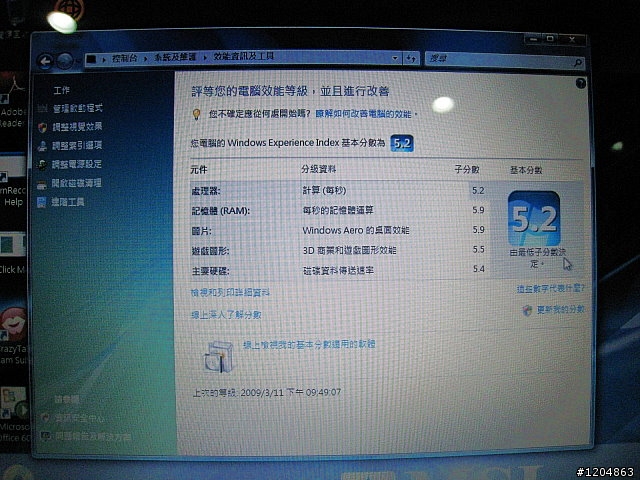
Task: Click the 元件 column header
Action: [199, 170]
